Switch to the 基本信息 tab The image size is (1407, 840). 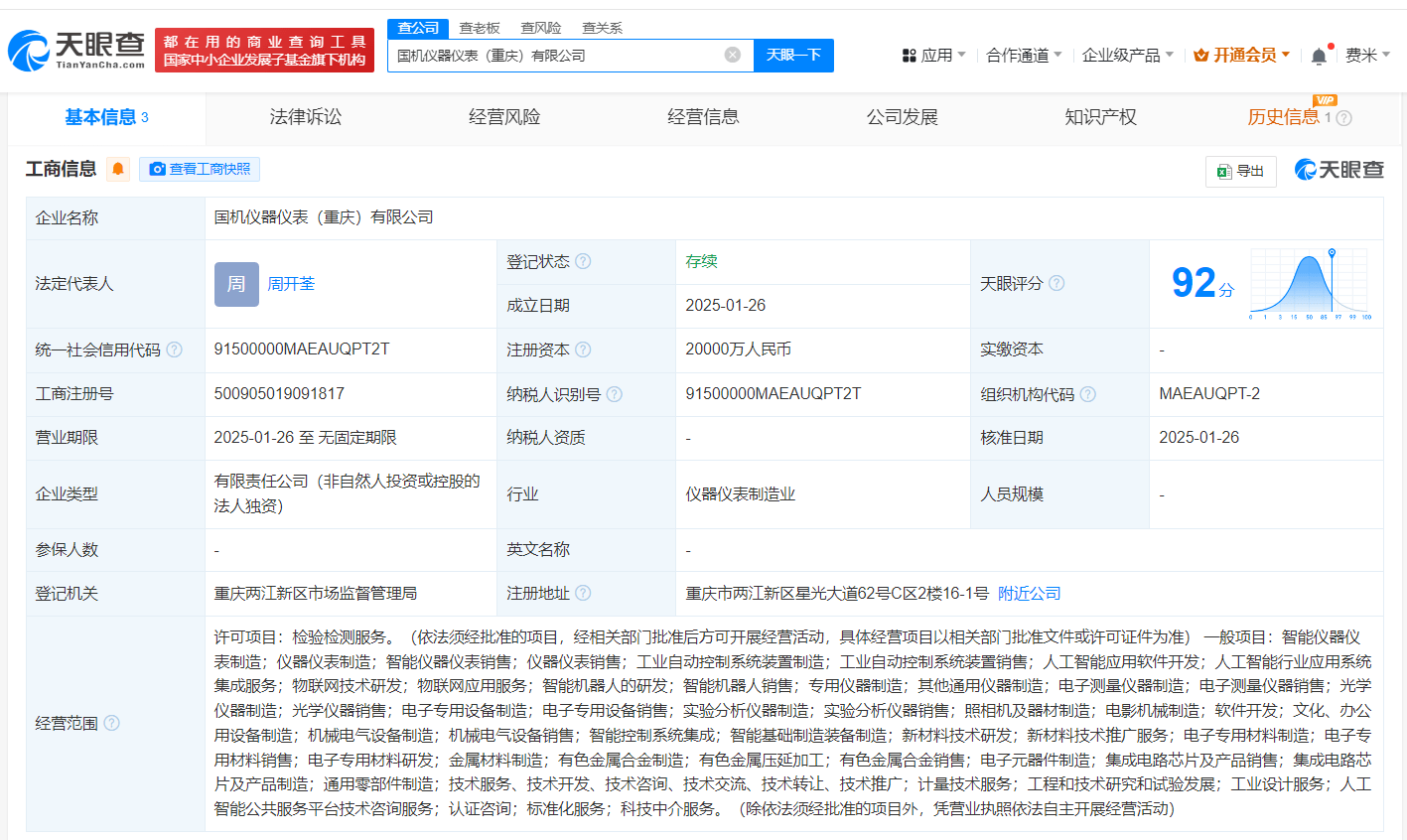pyautogui.click(x=106, y=118)
